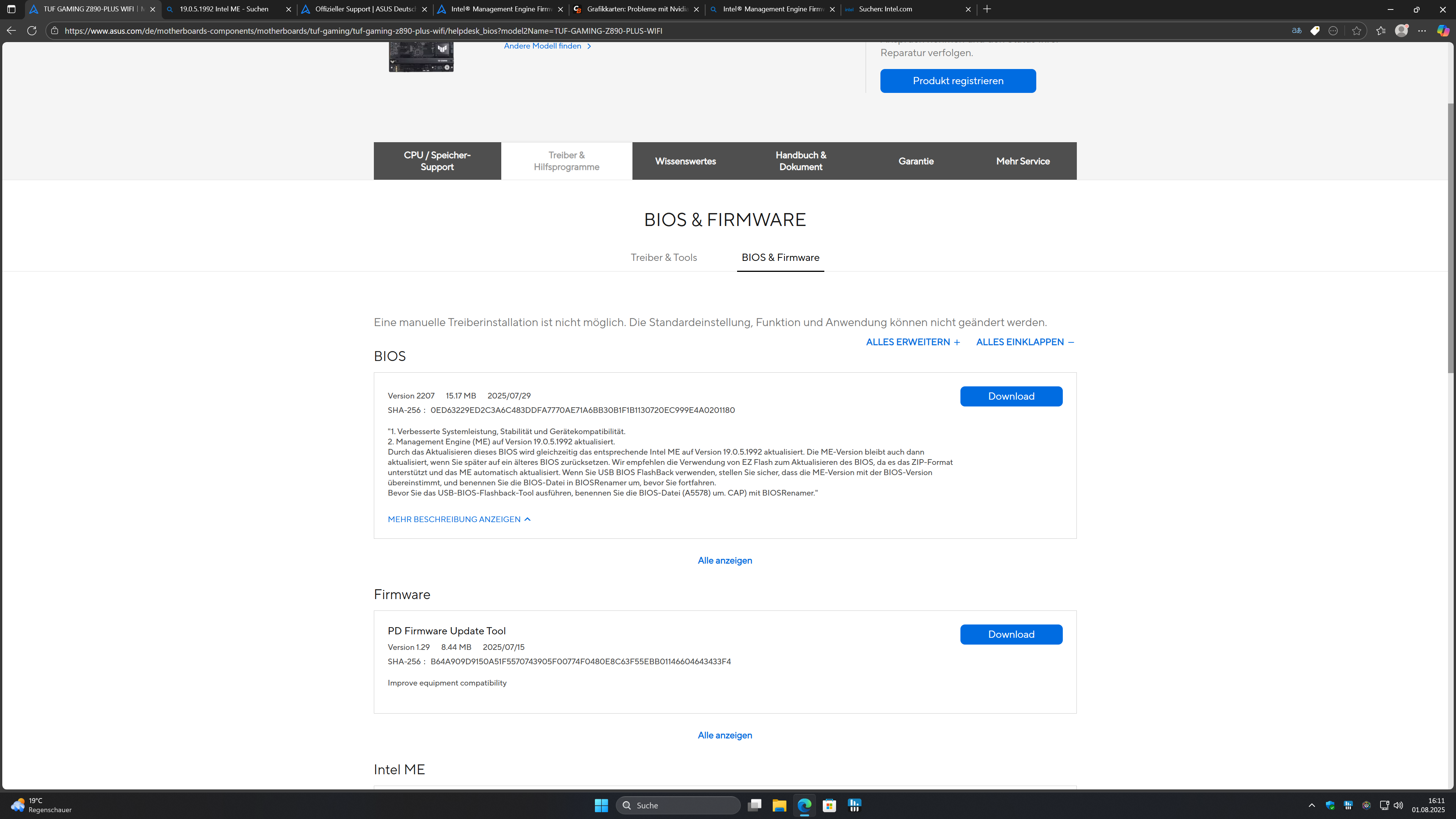
Task: Collapse all via ALLES EINKLAPPEN
Action: click(x=1025, y=342)
